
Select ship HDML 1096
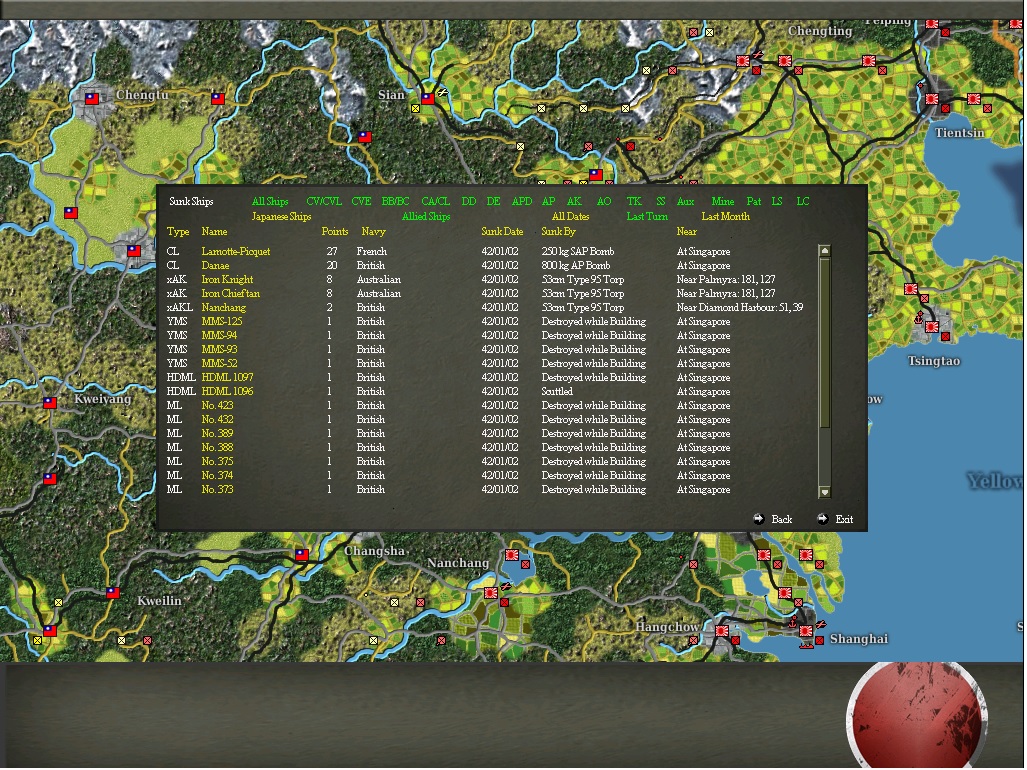pos(227,392)
